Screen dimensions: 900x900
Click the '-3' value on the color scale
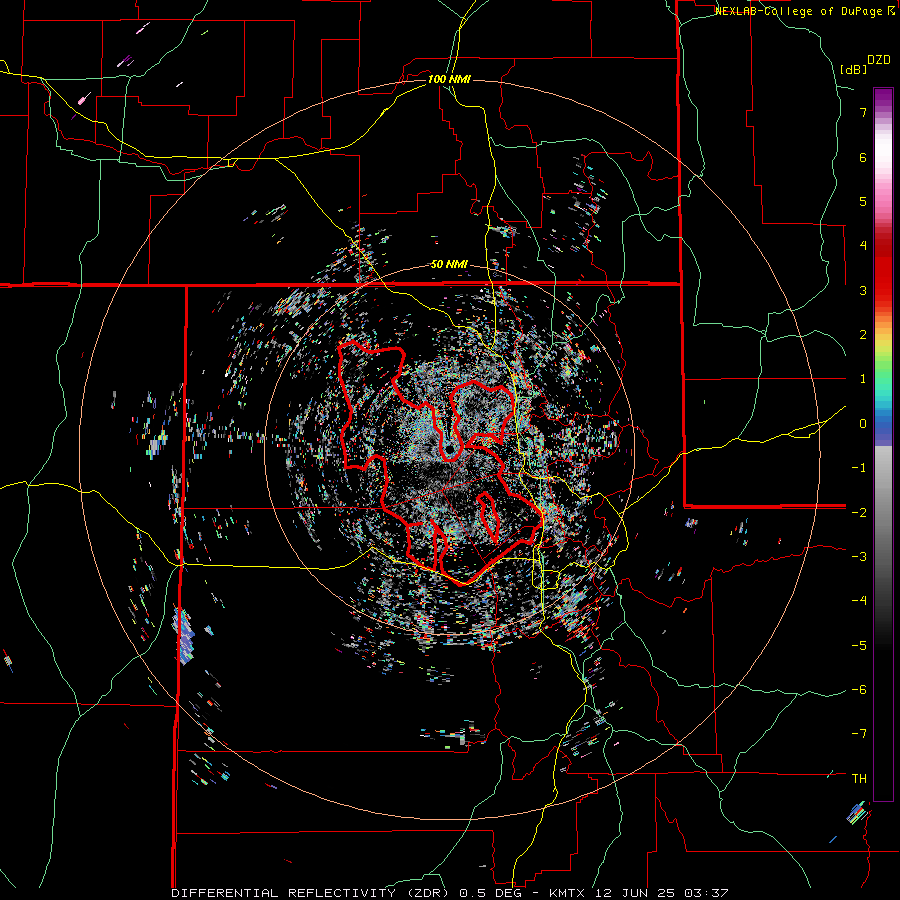click(859, 557)
